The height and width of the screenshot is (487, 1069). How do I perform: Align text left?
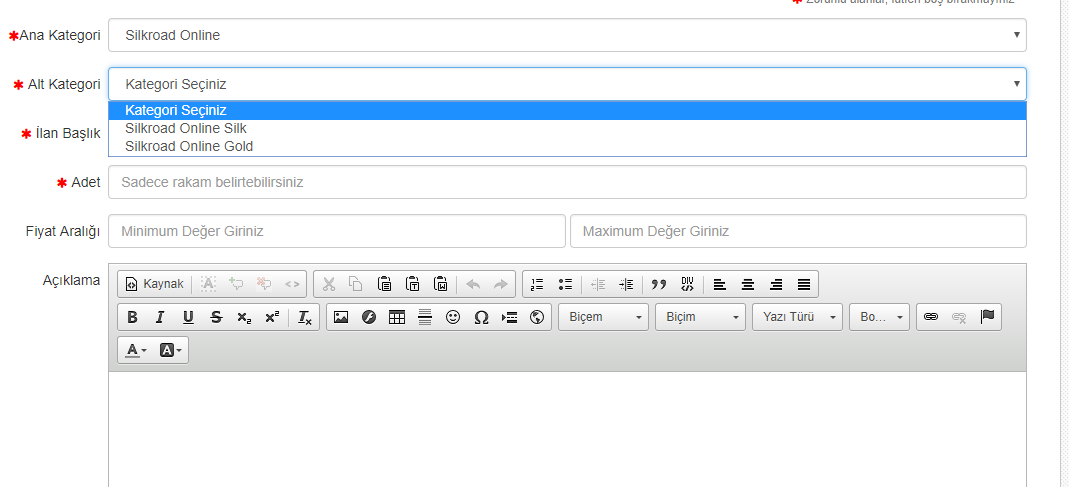pyautogui.click(x=720, y=284)
